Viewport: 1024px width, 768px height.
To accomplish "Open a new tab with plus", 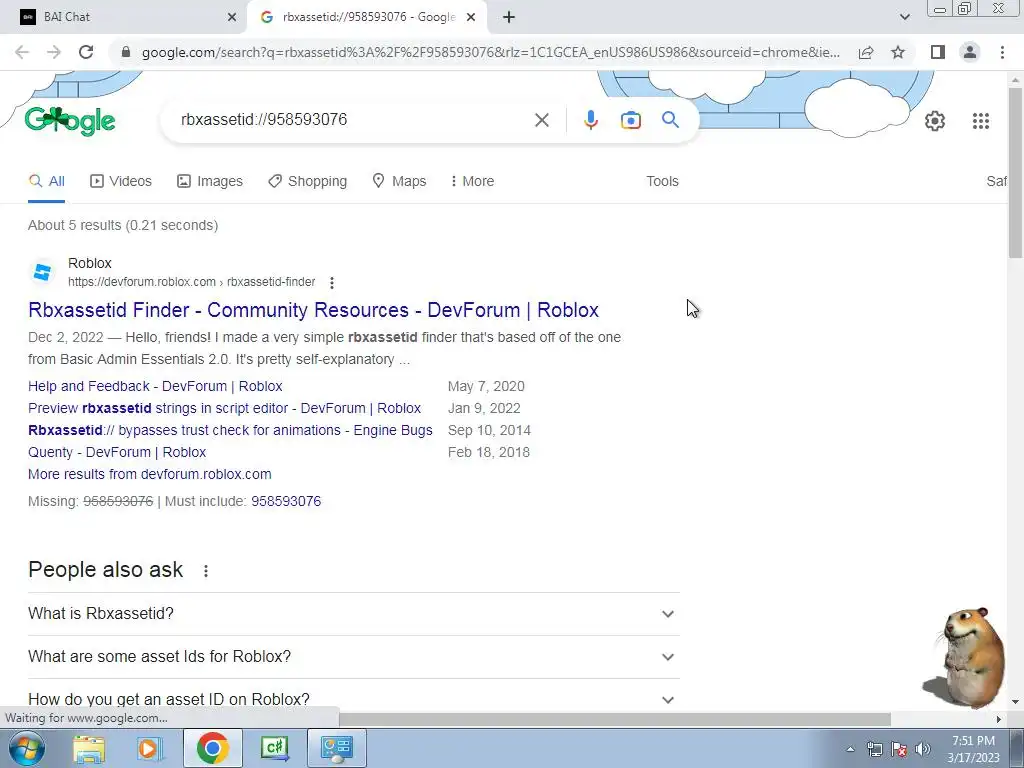I will coord(509,17).
